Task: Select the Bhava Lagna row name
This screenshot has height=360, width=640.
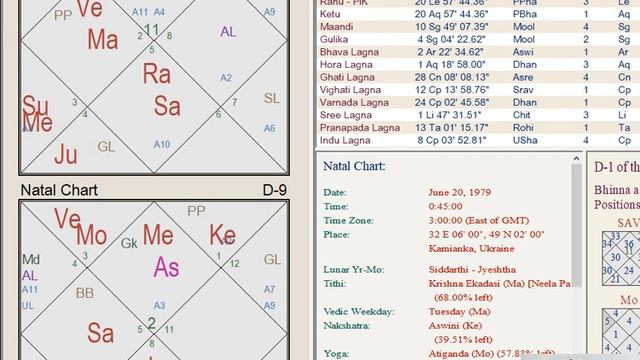Action: [x=349, y=52]
